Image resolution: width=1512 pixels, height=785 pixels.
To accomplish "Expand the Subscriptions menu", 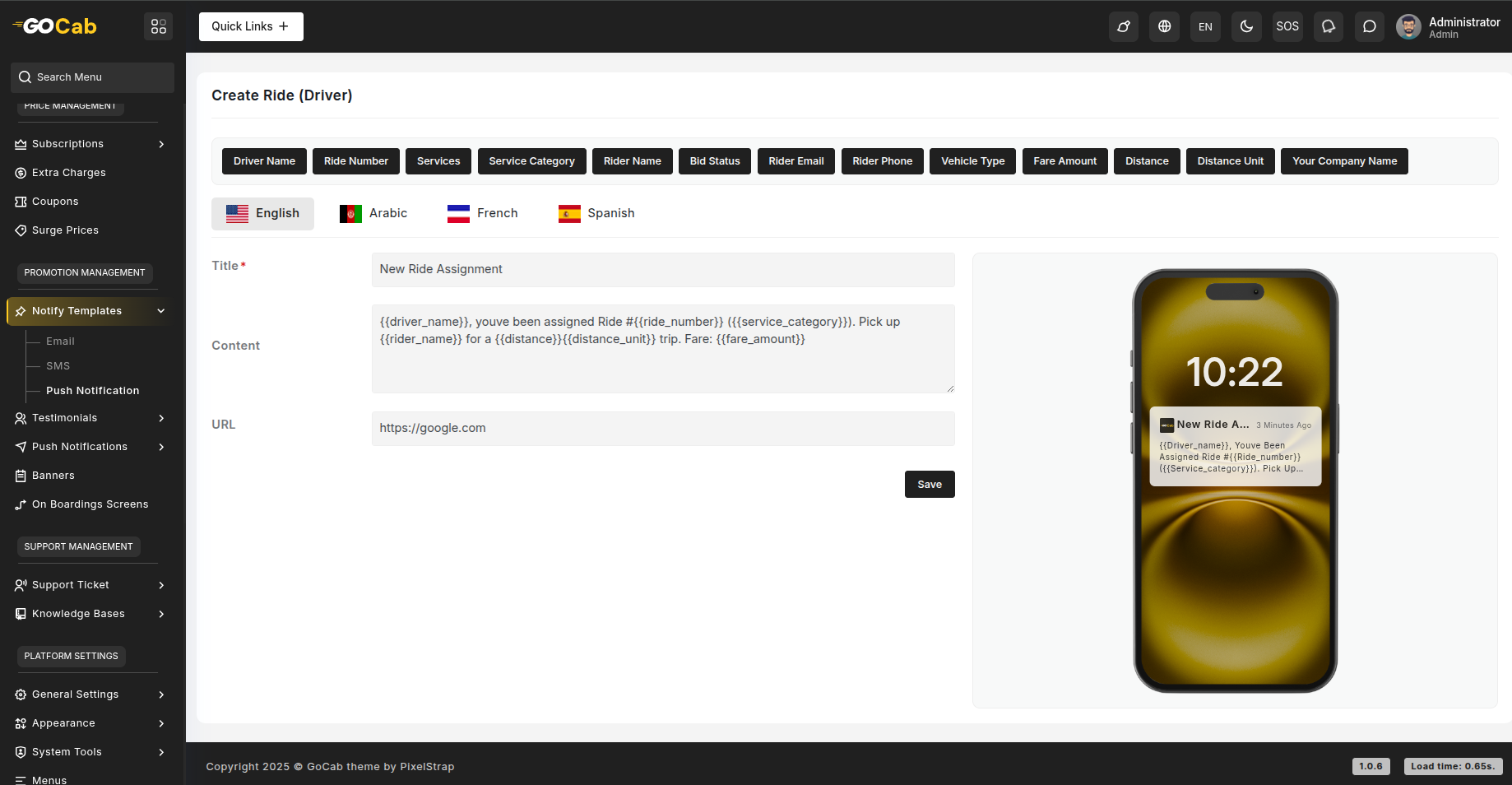I will pyautogui.click(x=90, y=144).
